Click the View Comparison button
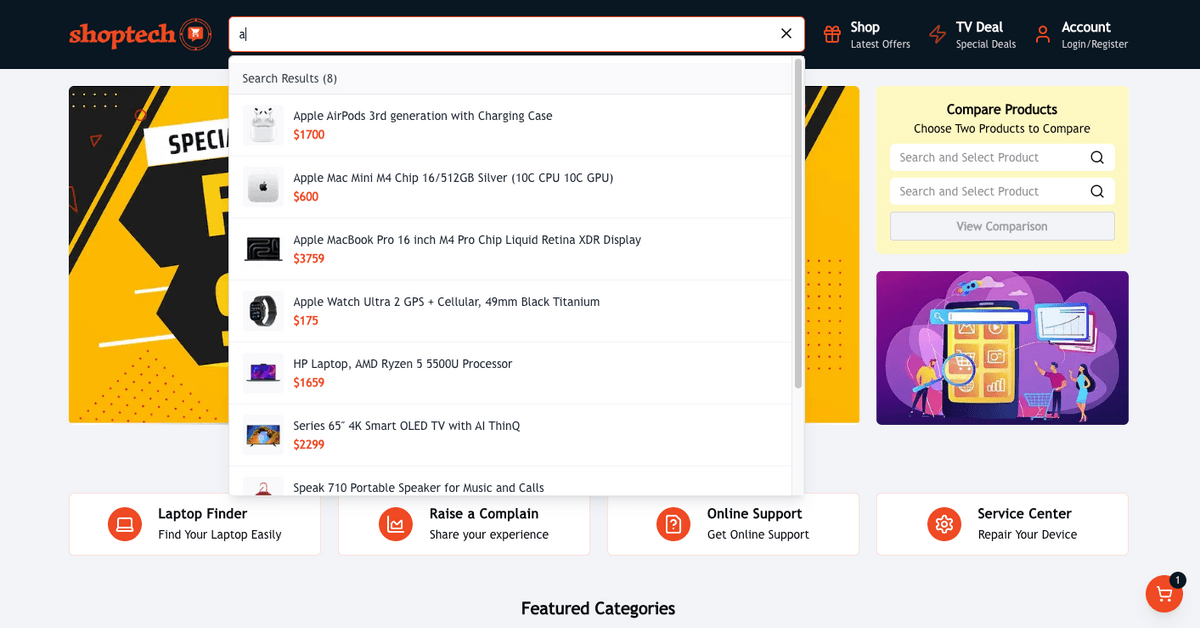This screenshot has width=1200, height=628. click(1002, 226)
